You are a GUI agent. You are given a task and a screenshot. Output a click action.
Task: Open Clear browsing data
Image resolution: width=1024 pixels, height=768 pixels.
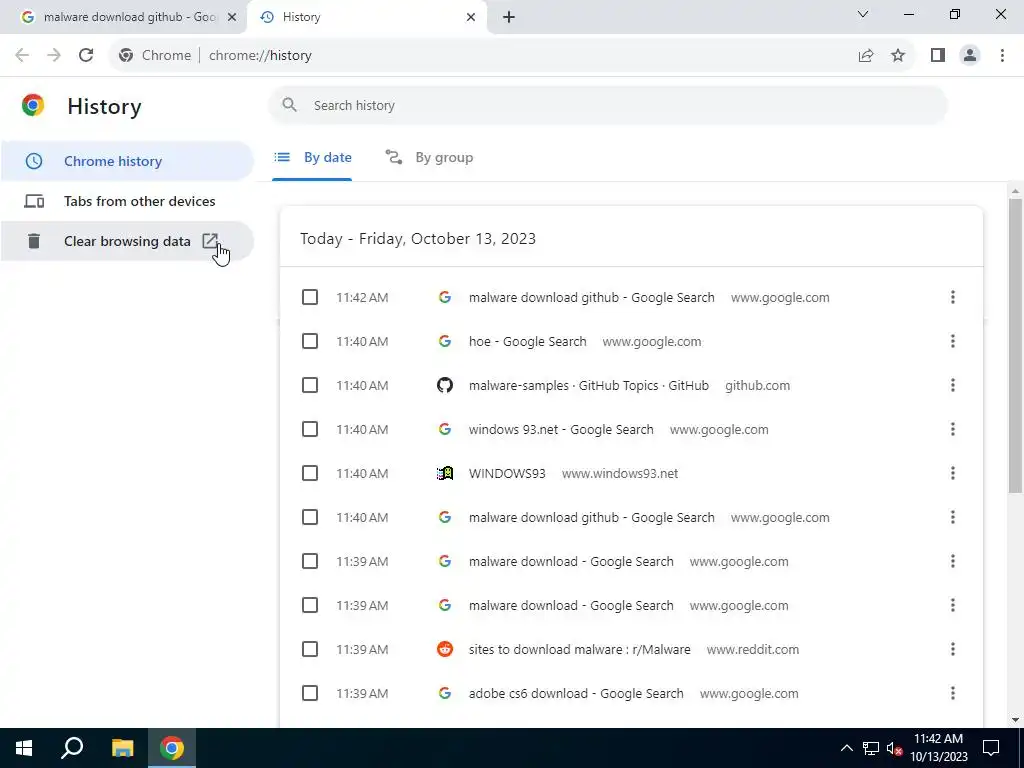click(127, 241)
